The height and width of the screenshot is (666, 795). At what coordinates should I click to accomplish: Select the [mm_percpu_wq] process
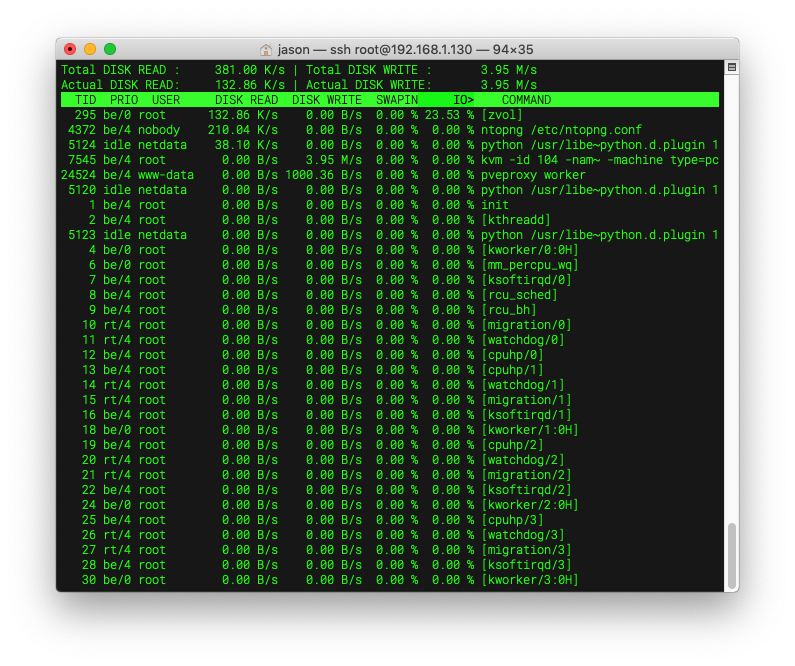point(530,265)
